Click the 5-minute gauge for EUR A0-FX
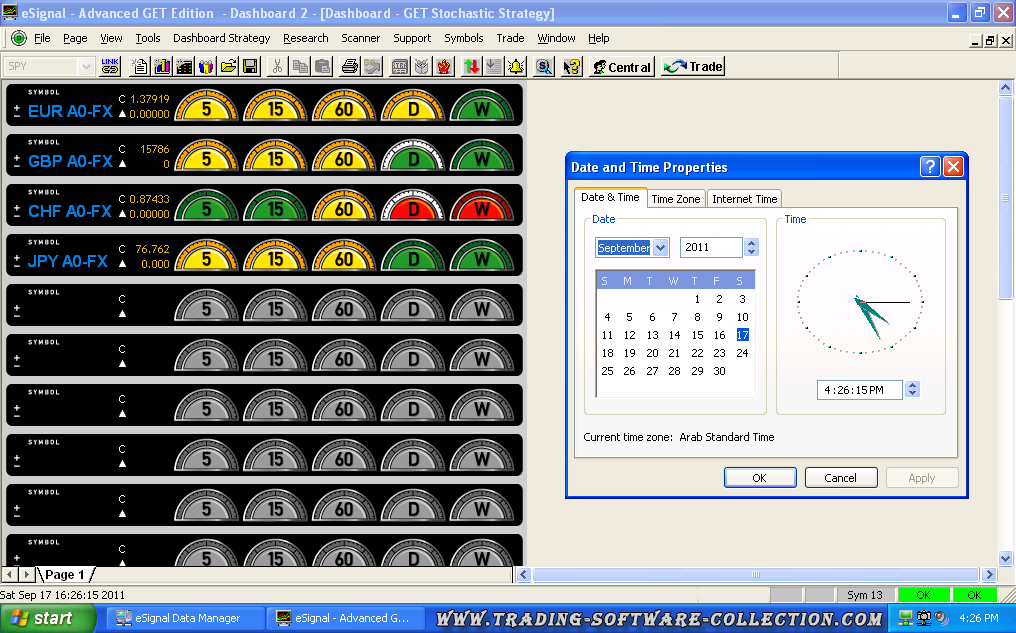The image size is (1016, 633). coord(206,107)
